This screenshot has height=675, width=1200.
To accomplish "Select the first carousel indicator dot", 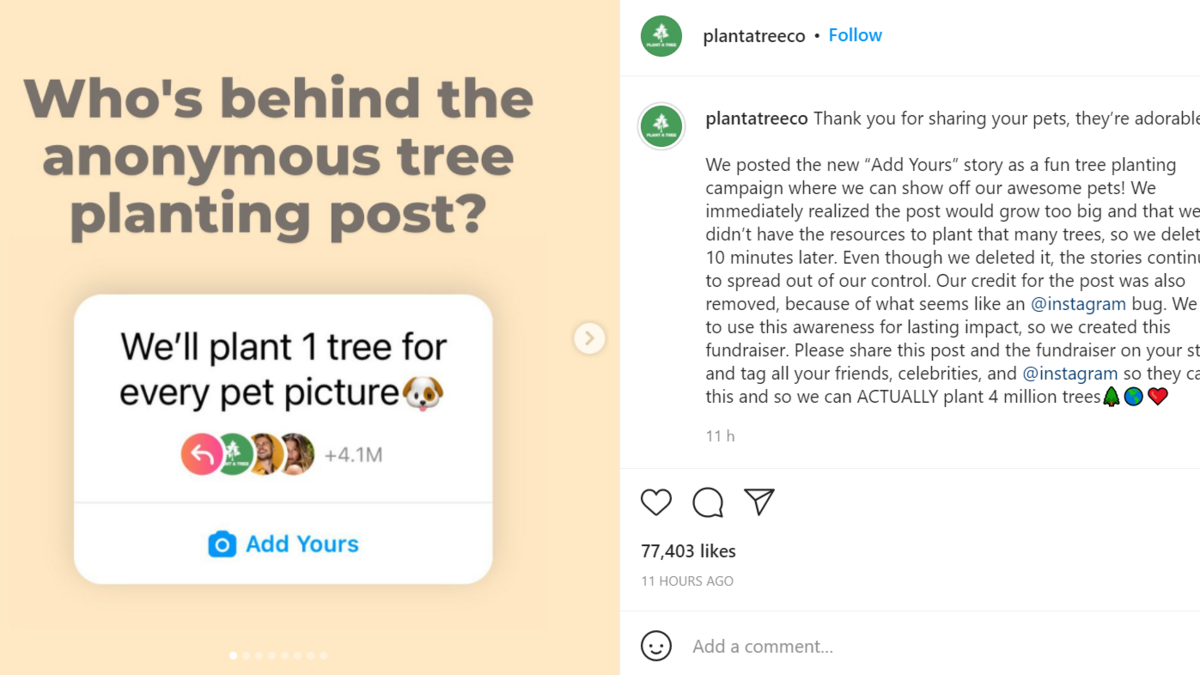I will pos(233,656).
